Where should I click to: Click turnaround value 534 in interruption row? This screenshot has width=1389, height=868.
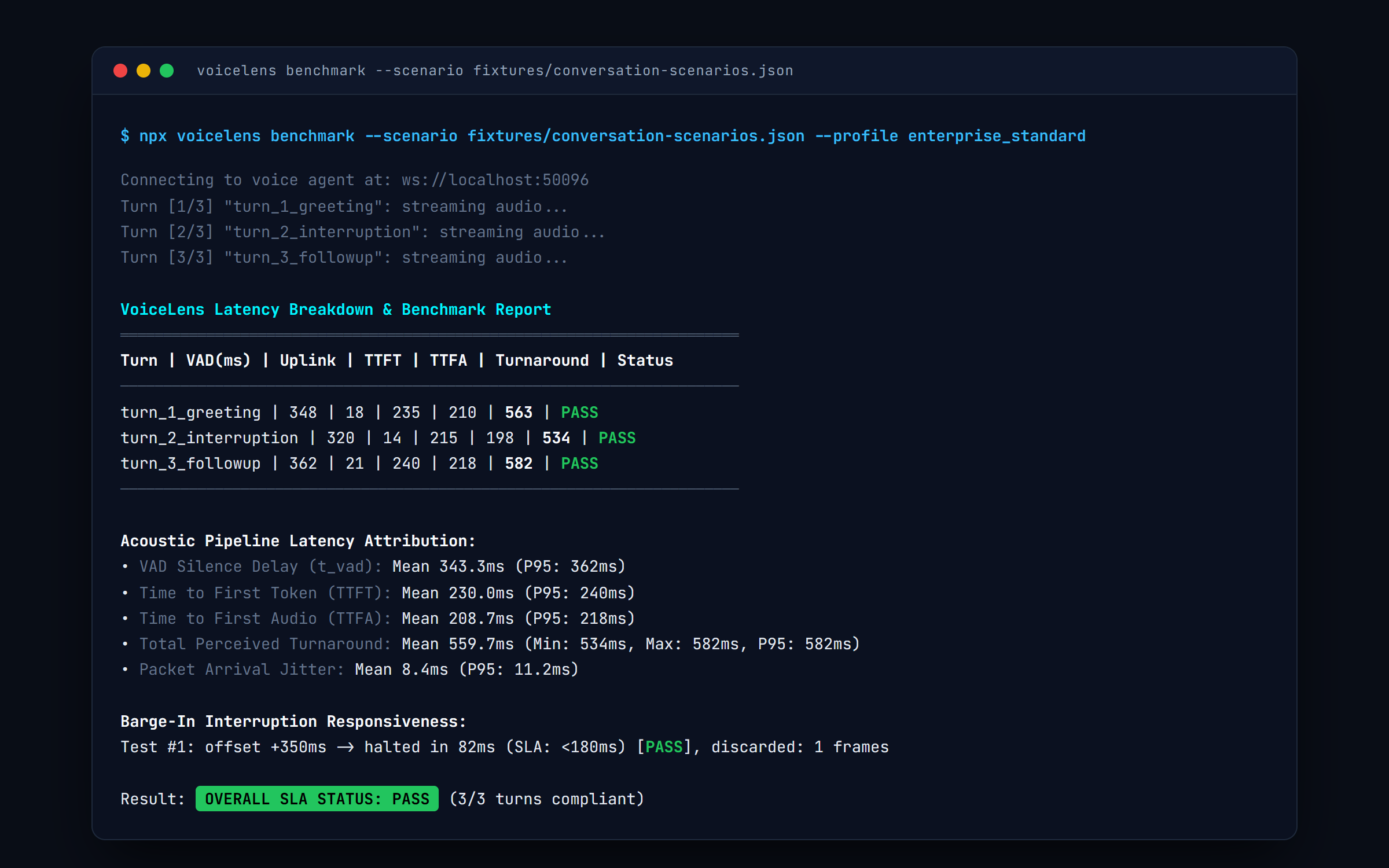pyautogui.click(x=556, y=438)
